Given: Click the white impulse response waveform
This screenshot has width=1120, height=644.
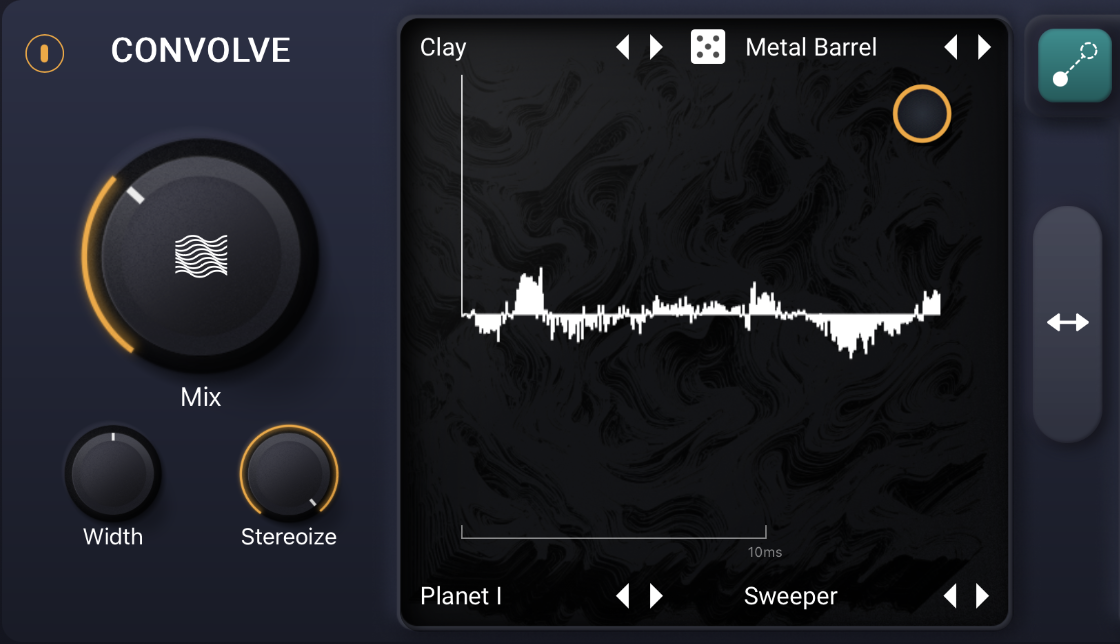Looking at the screenshot, I should pos(701,313).
